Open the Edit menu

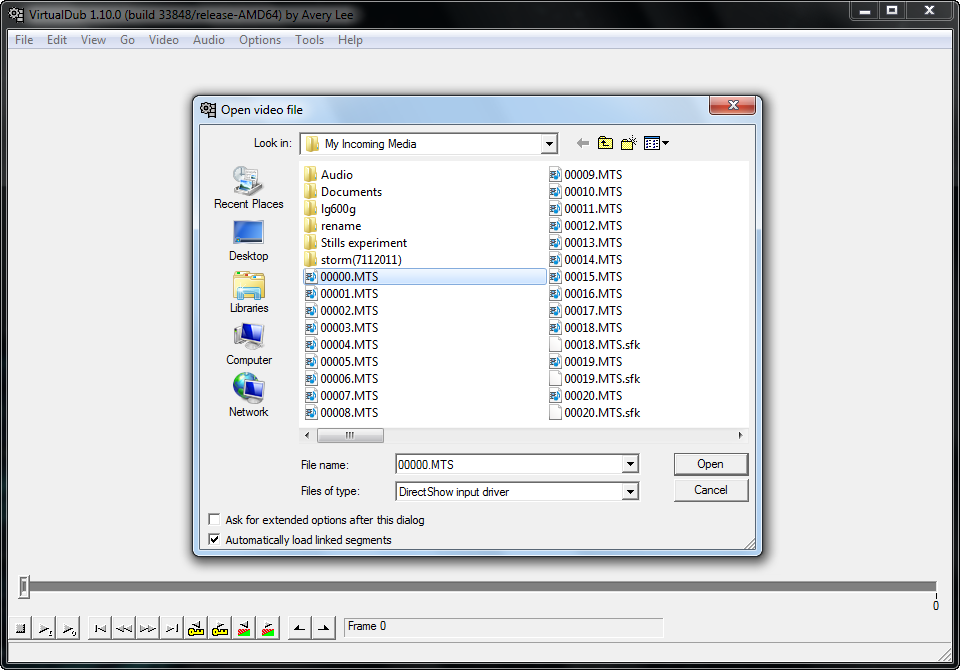pyautogui.click(x=57, y=40)
